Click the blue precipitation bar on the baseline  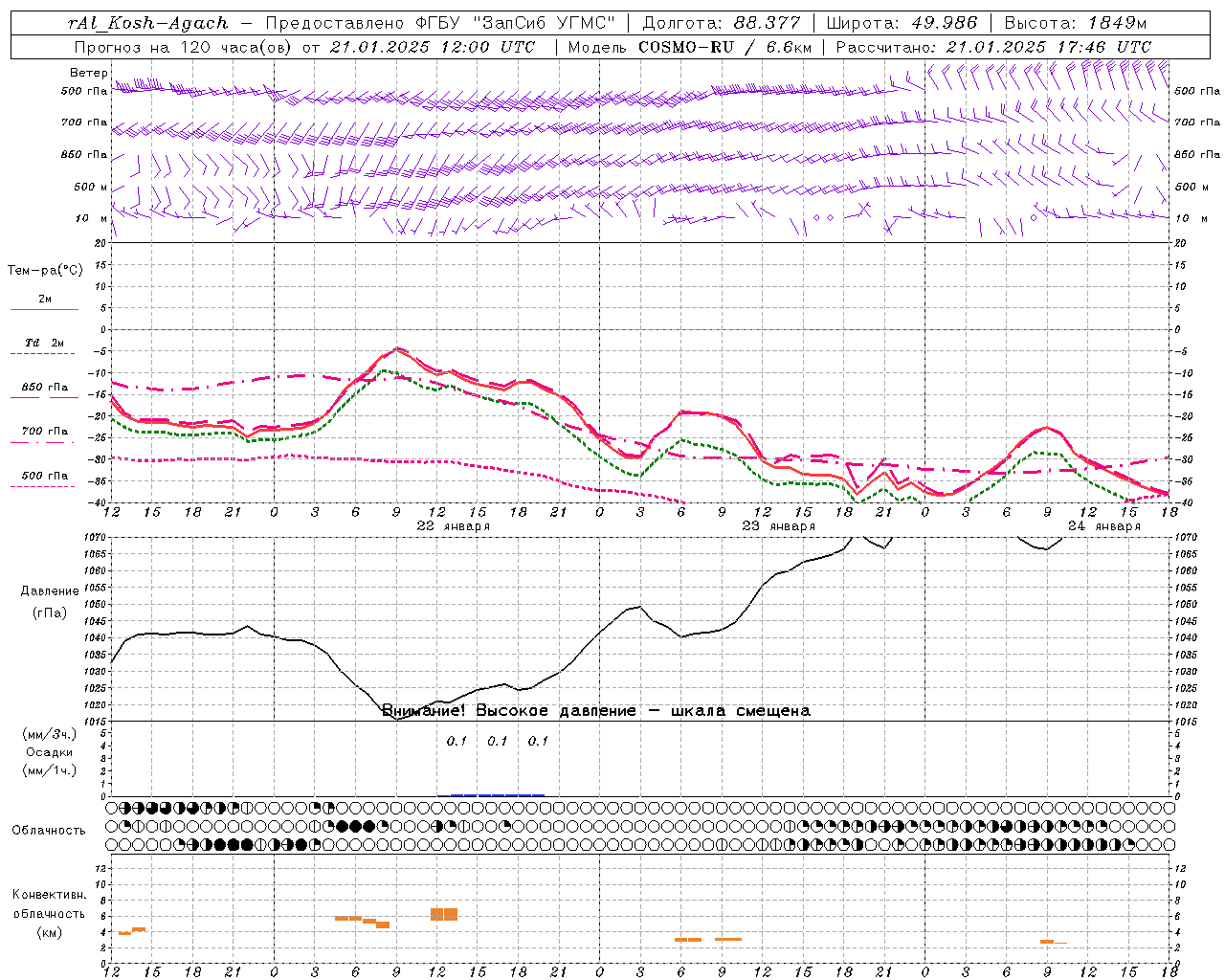[x=491, y=794]
